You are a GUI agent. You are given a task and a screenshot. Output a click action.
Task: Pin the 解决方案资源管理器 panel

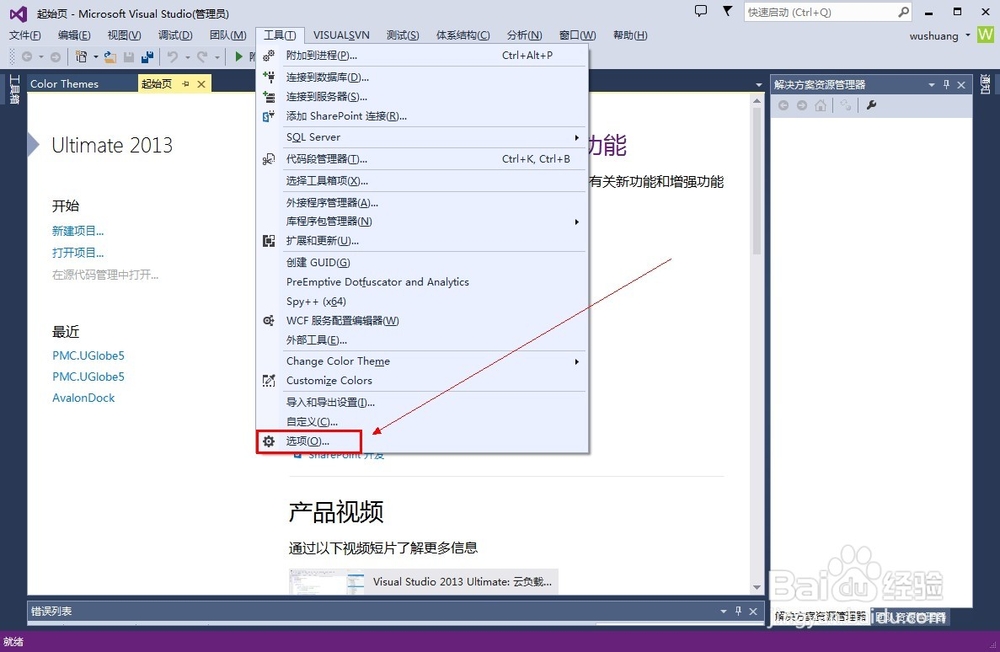[x=946, y=84]
